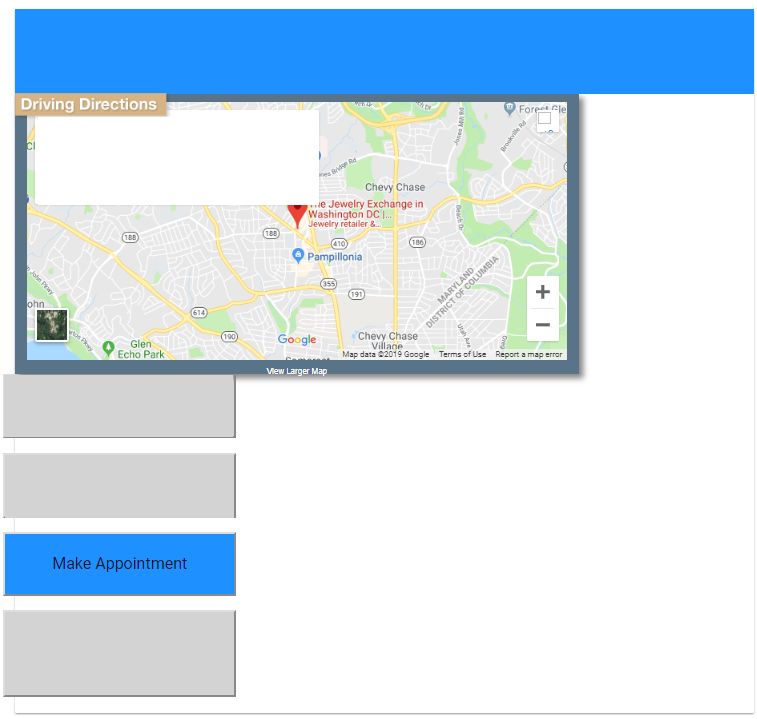Screen dimensions: 757x719
Task: Click the route 190 shield on map
Action: (229, 336)
